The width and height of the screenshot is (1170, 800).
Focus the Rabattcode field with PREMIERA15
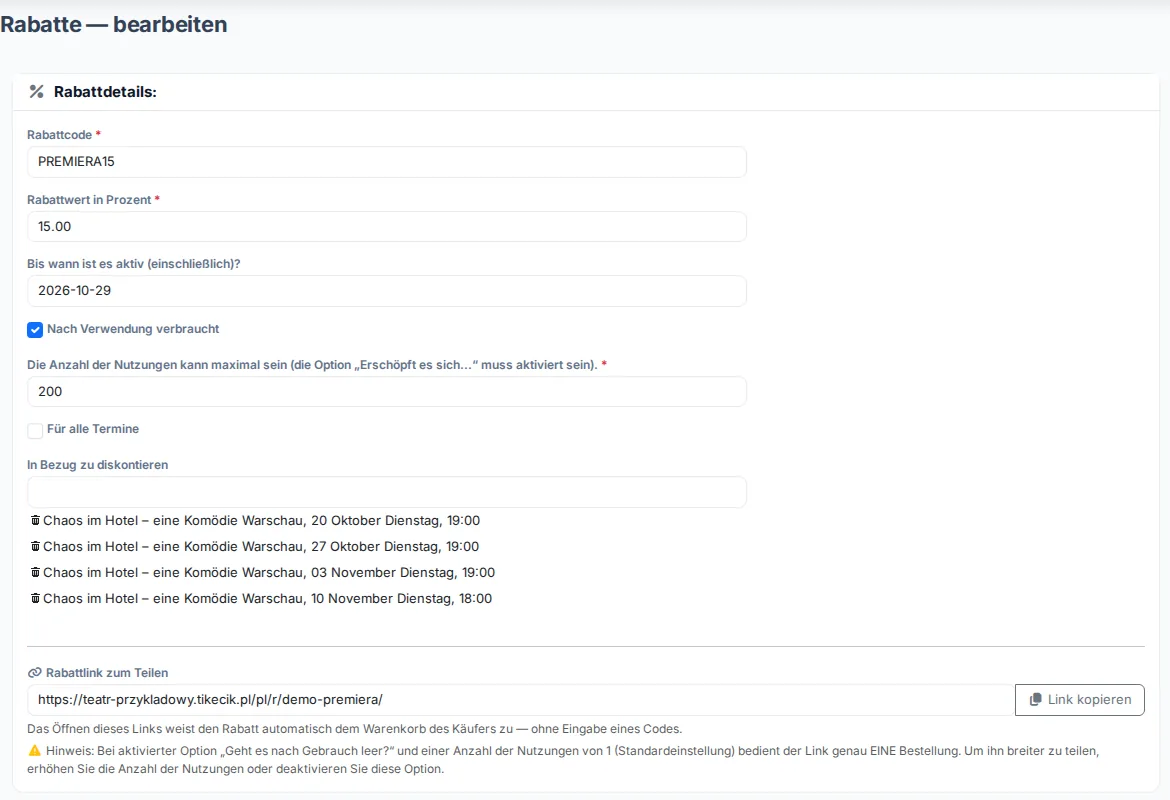(387, 162)
